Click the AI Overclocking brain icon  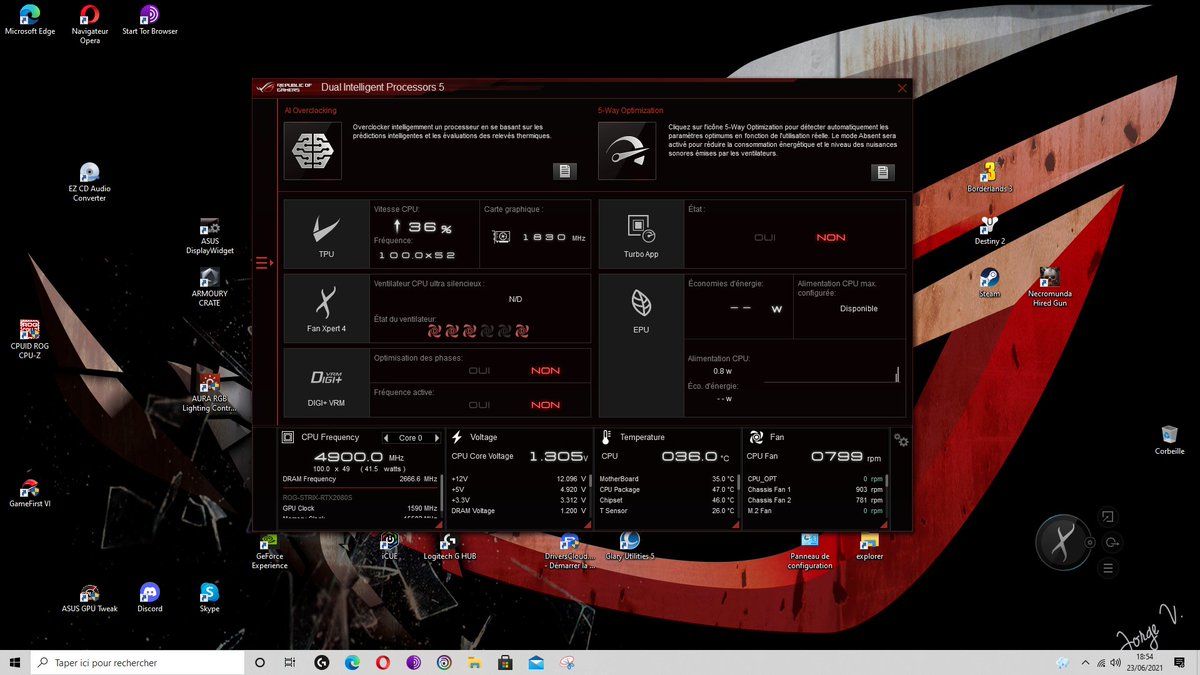click(313, 151)
